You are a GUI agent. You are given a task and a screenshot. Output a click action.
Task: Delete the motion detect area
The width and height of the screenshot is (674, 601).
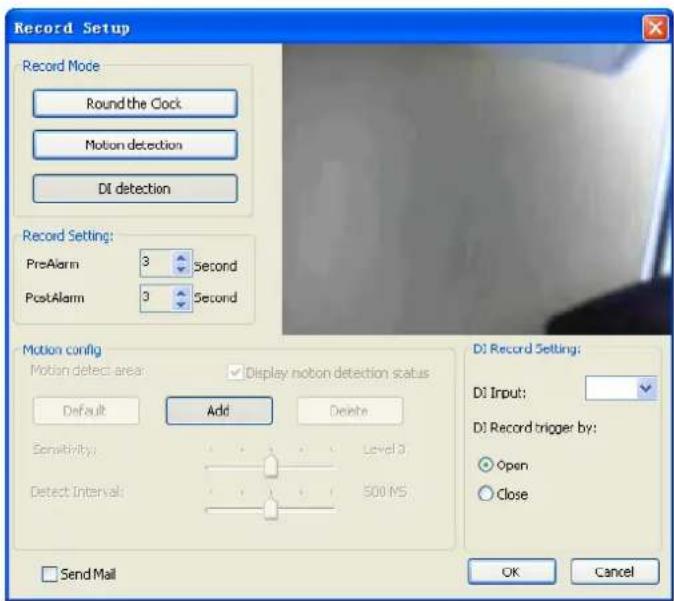pyautogui.click(x=350, y=411)
